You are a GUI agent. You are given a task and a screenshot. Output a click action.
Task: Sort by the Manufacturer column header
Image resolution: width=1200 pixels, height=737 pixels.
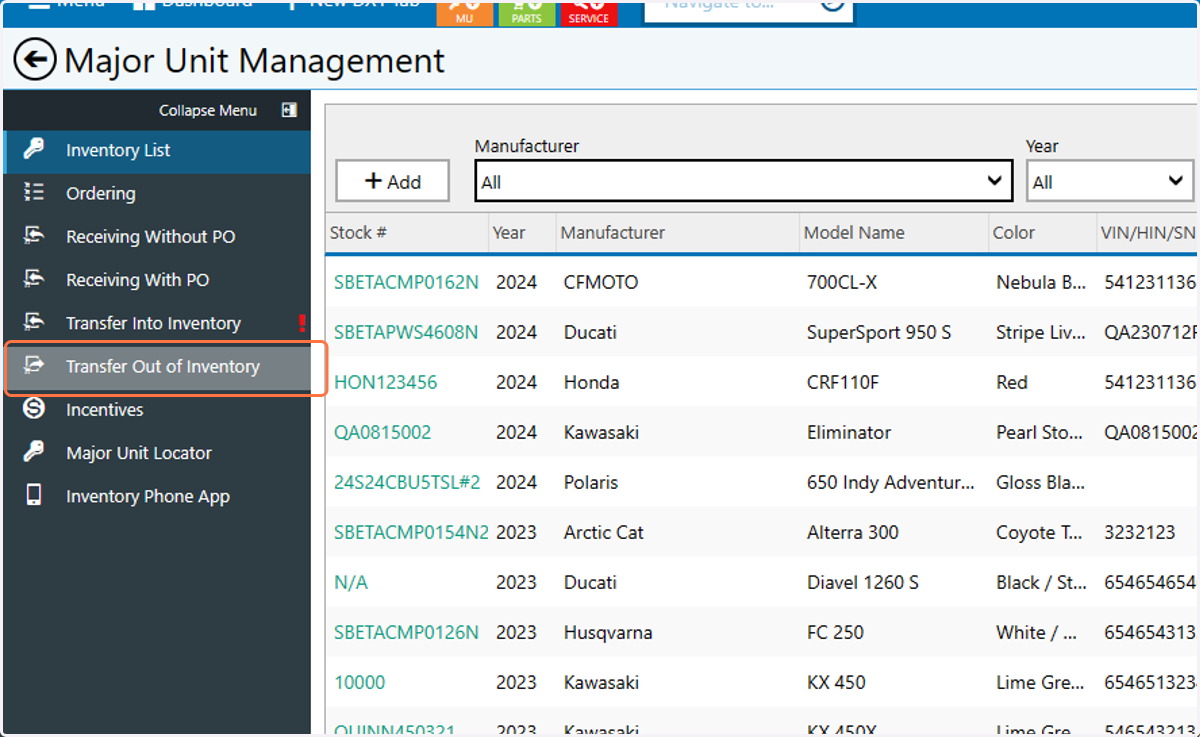[x=612, y=232]
